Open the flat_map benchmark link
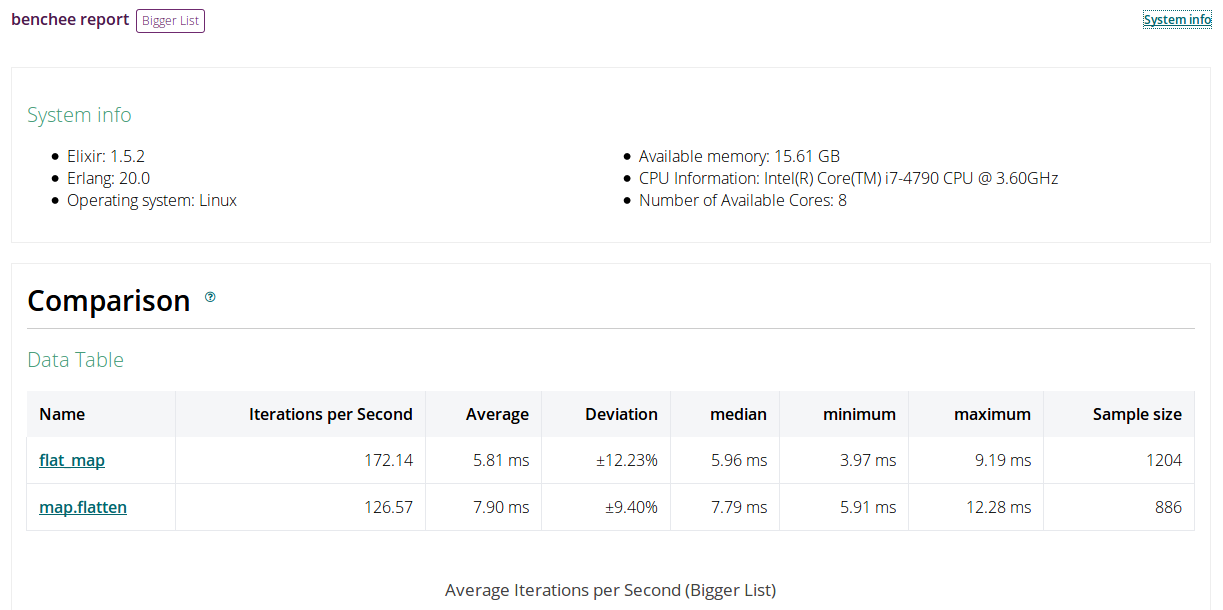 [72, 461]
